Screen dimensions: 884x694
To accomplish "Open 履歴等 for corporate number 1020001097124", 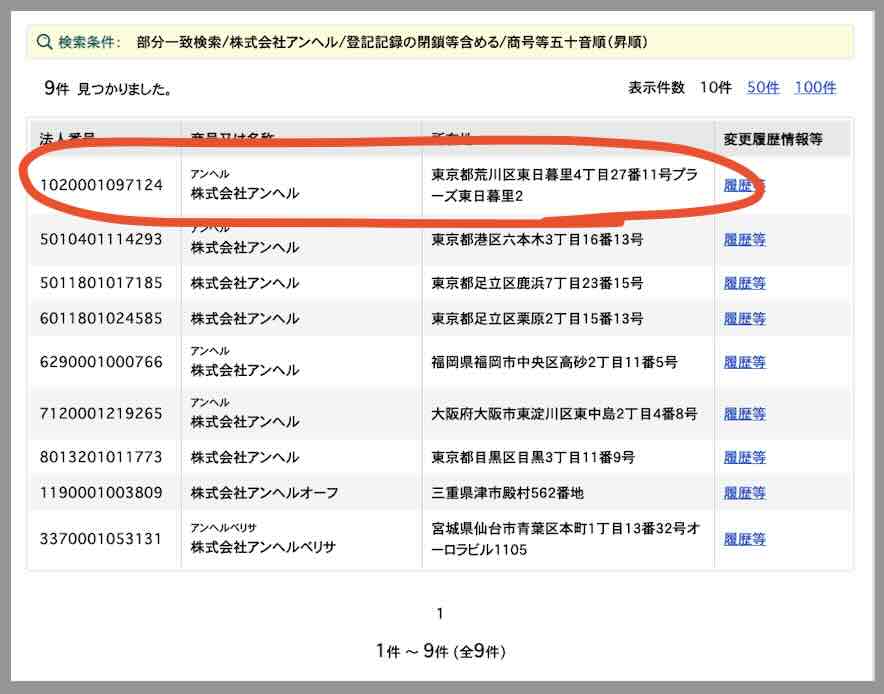I will coord(744,185).
